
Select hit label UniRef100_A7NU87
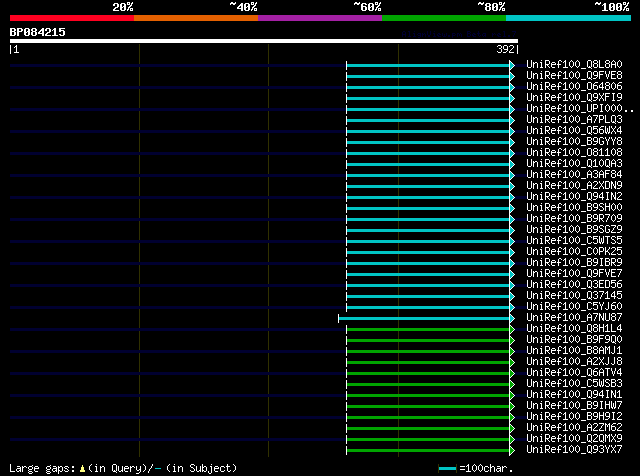[574, 318]
